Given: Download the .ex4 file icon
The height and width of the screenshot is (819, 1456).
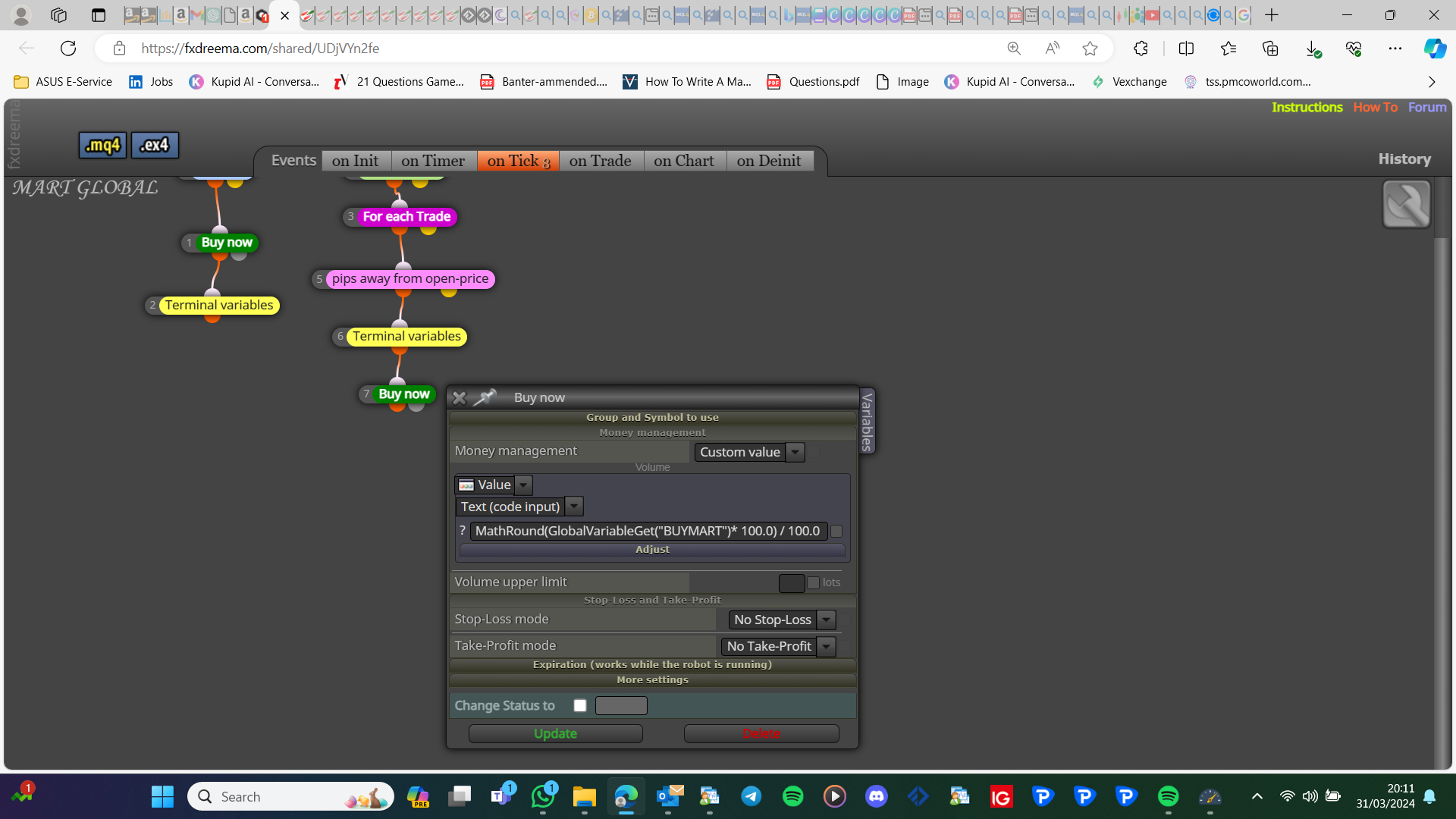Looking at the screenshot, I should point(155,145).
